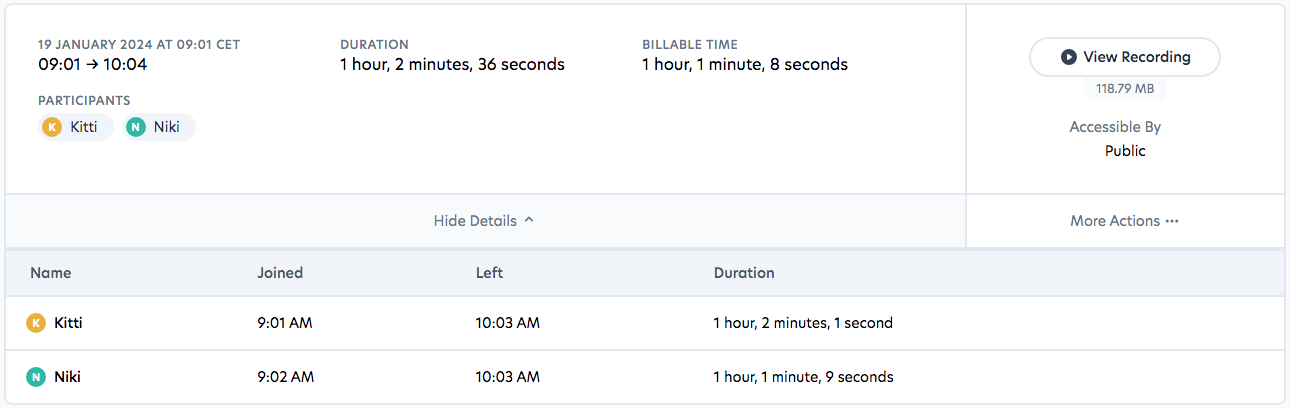This screenshot has width=1290, height=408.
Task: Open the More Actions menu
Action: [x=1124, y=221]
